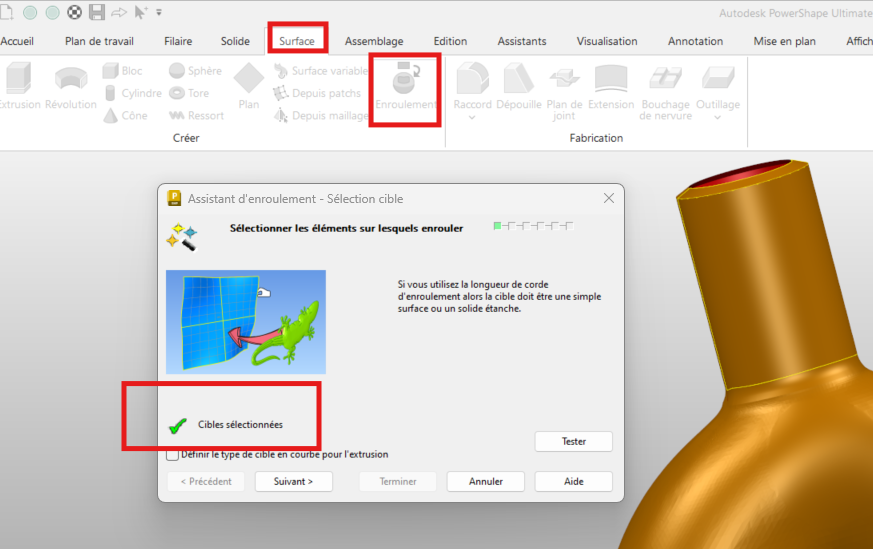
Task: Create a Ressort primitive
Action: [x=196, y=115]
